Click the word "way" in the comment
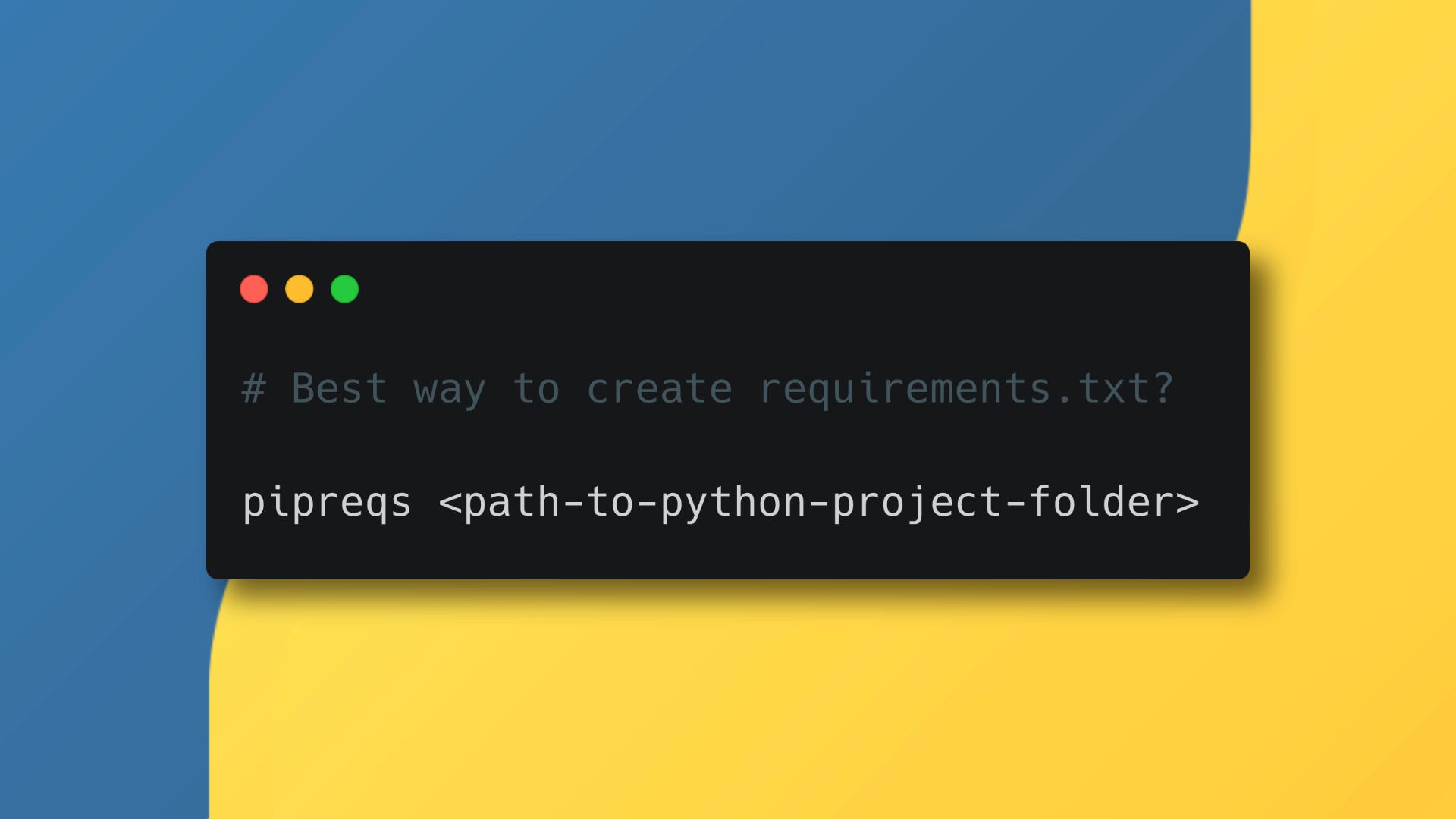This screenshot has height=819, width=1456. (450, 390)
